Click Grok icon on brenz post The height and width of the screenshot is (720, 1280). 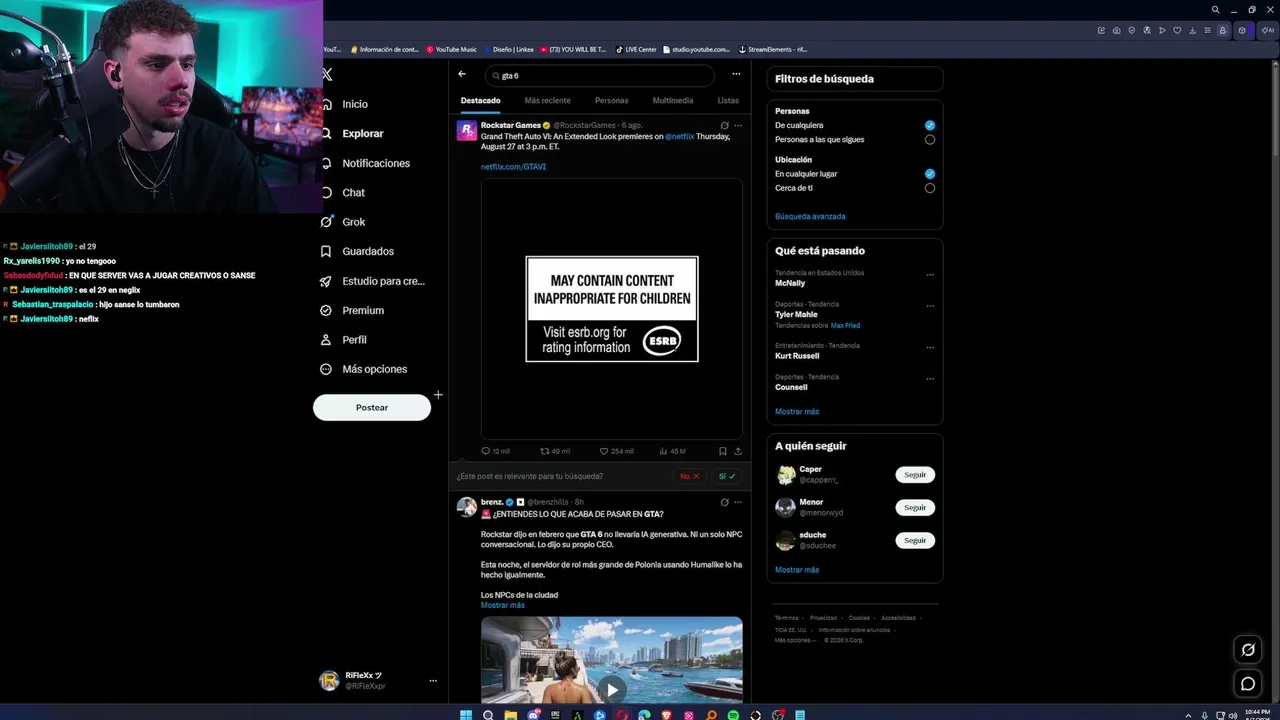724,502
